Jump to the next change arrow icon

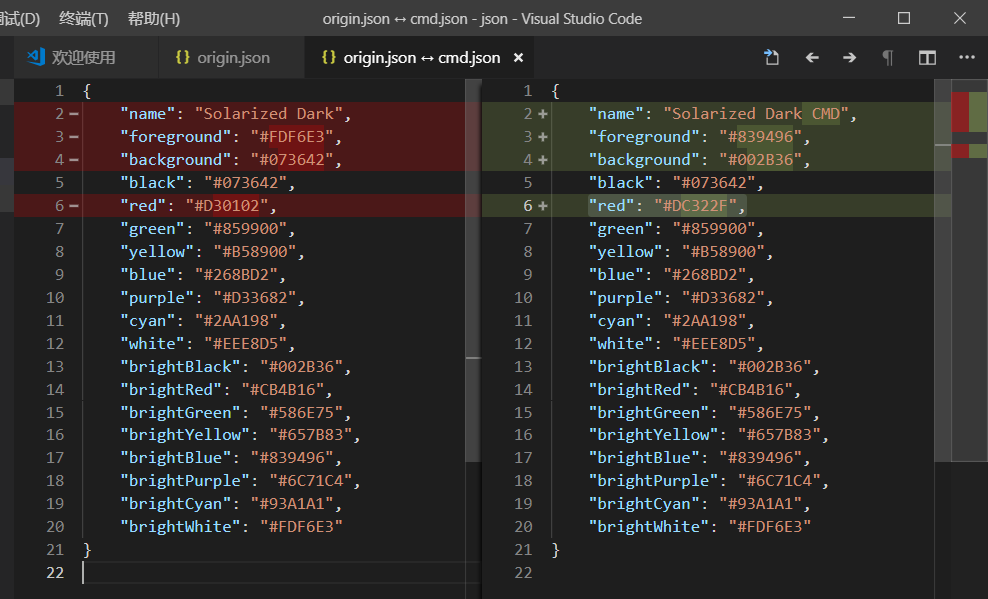pos(849,58)
